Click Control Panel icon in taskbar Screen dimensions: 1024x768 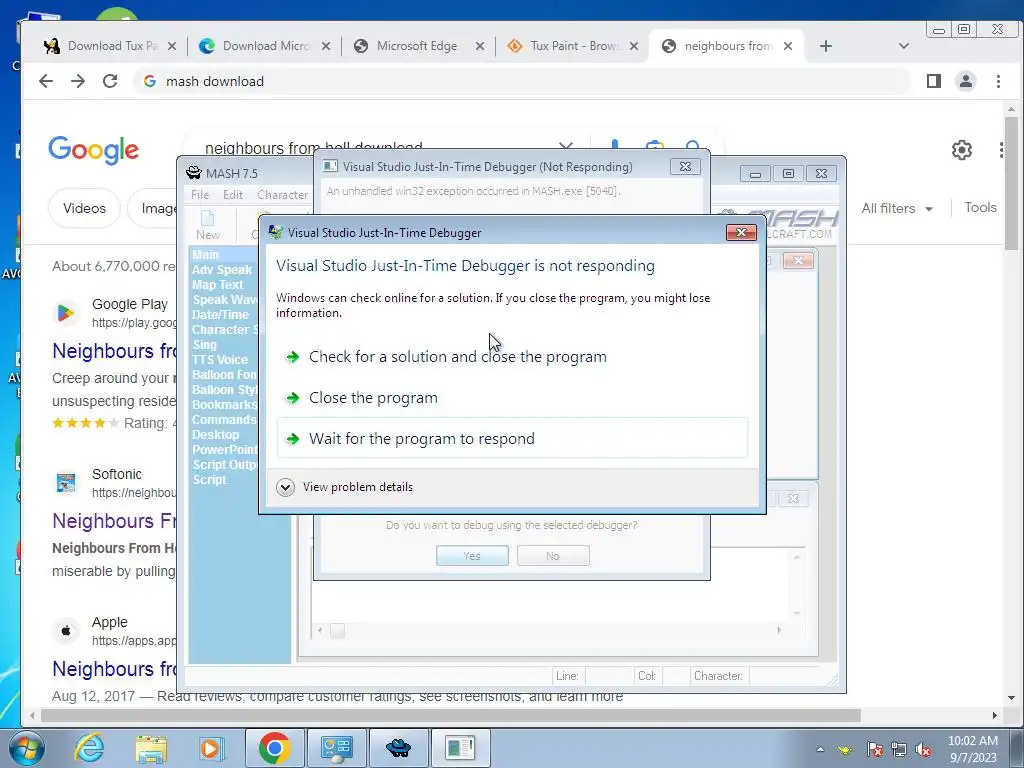(336, 748)
